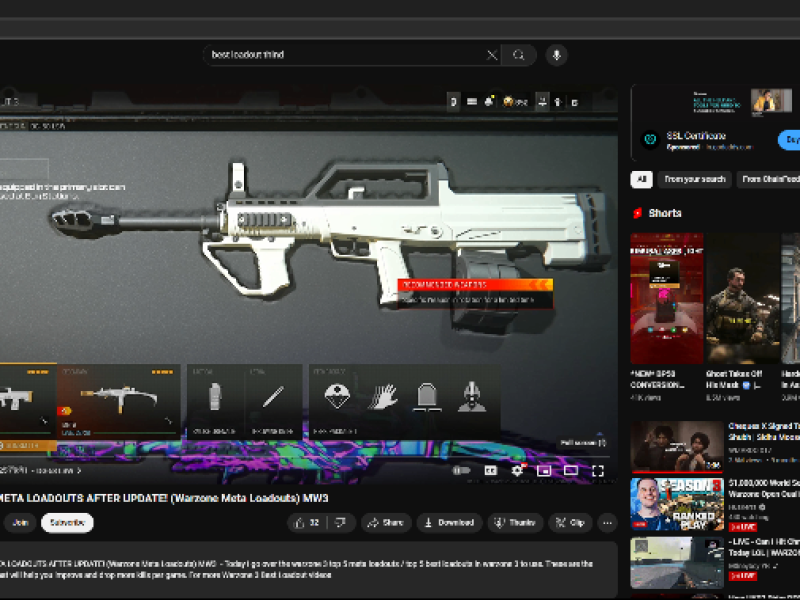Viewport: 800px width, 600px height.
Task: Click the magnifier search button
Action: pyautogui.click(x=518, y=55)
